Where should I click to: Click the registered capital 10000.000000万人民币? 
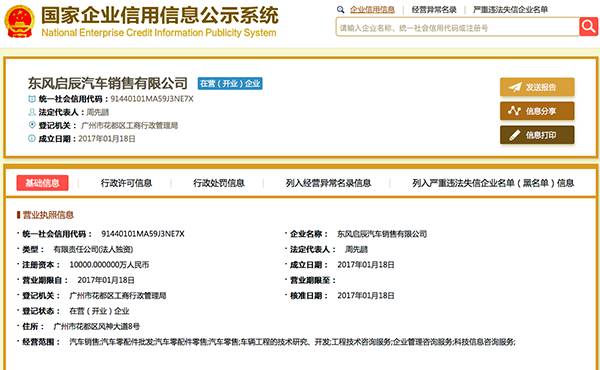click(x=109, y=265)
